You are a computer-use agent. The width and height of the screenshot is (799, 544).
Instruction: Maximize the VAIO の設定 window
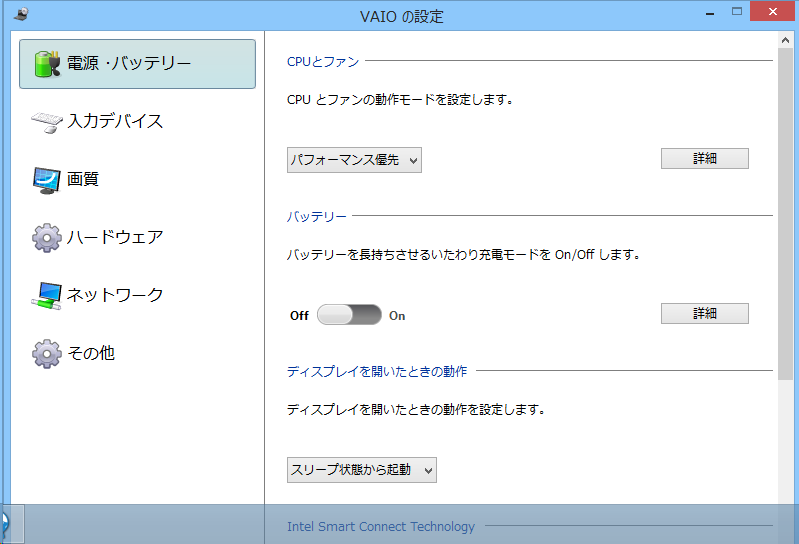tap(737, 11)
